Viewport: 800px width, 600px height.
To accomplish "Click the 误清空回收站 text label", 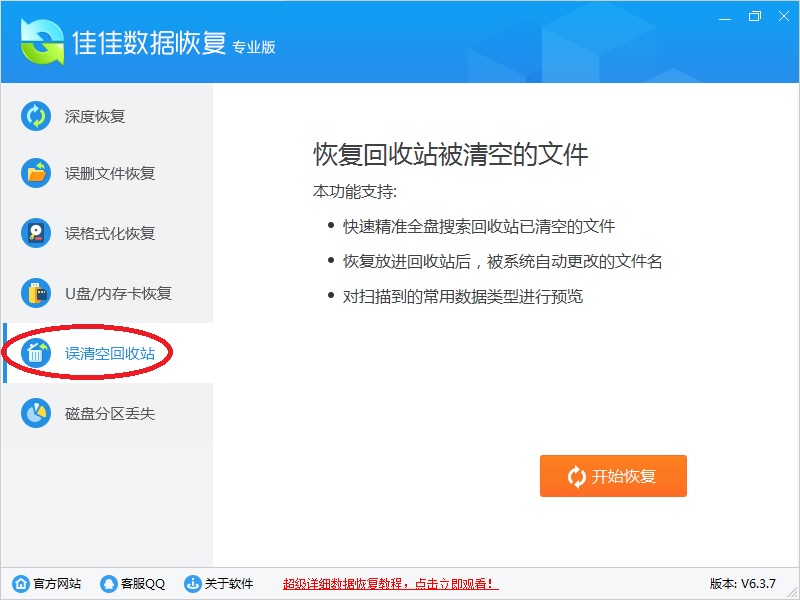I will [110, 354].
